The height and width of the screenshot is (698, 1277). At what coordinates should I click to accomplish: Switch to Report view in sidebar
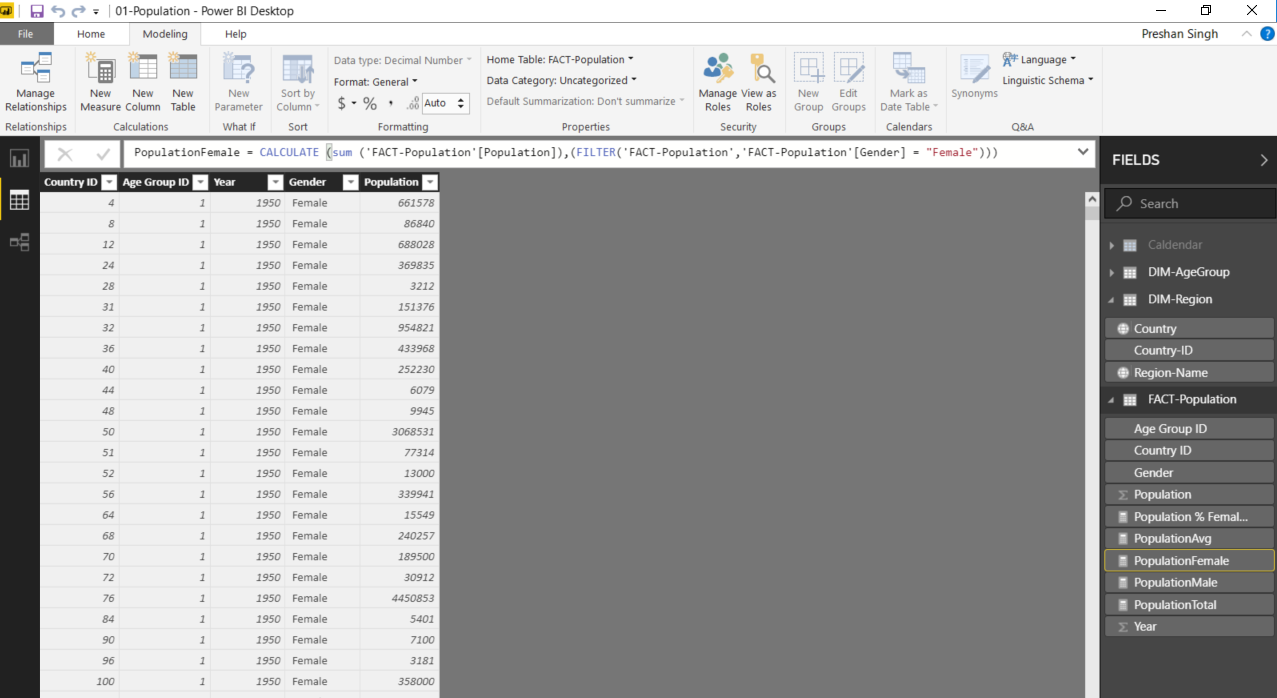coord(19,158)
